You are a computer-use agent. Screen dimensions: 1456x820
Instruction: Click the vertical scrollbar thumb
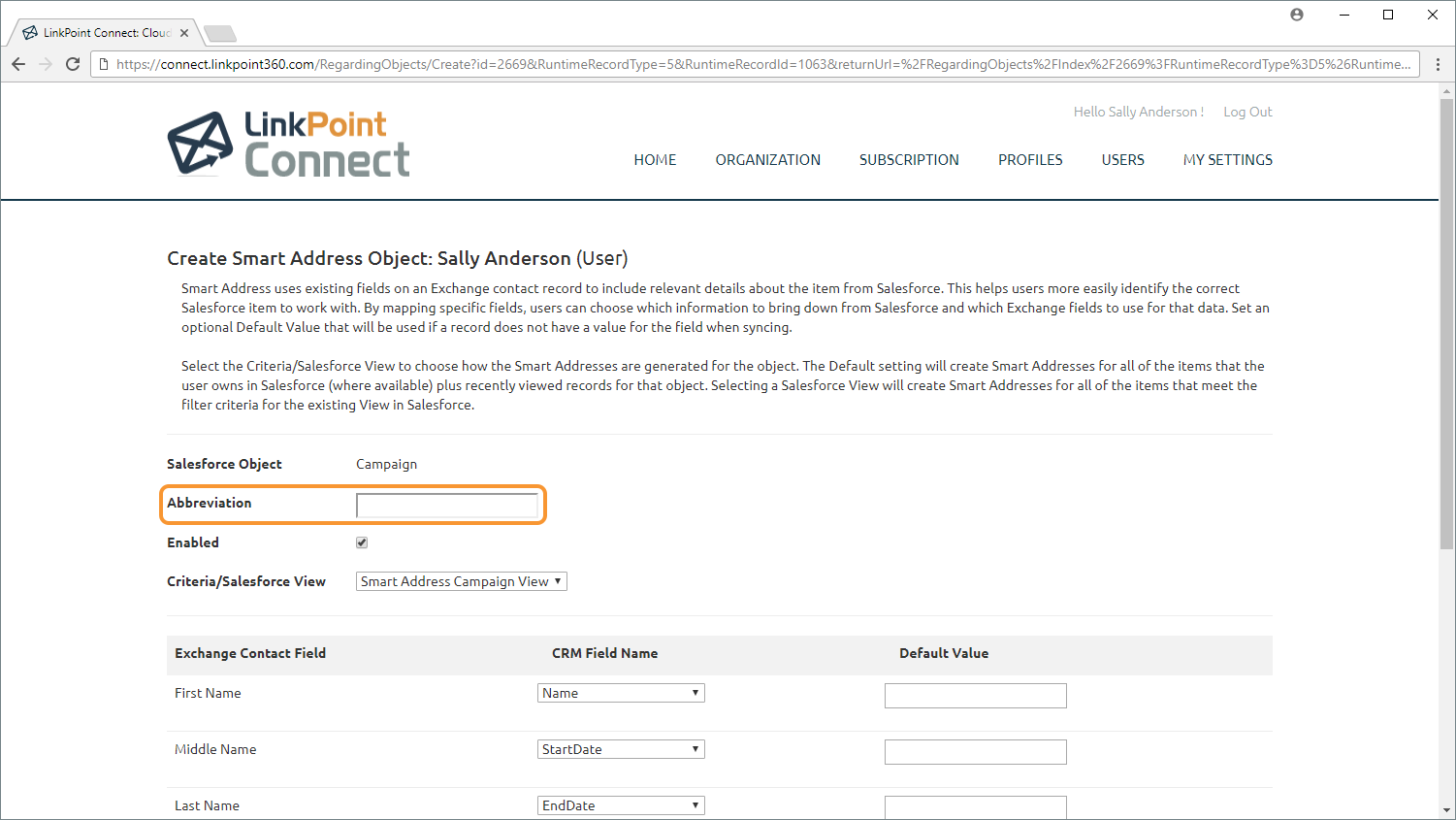pyautogui.click(x=1446, y=323)
